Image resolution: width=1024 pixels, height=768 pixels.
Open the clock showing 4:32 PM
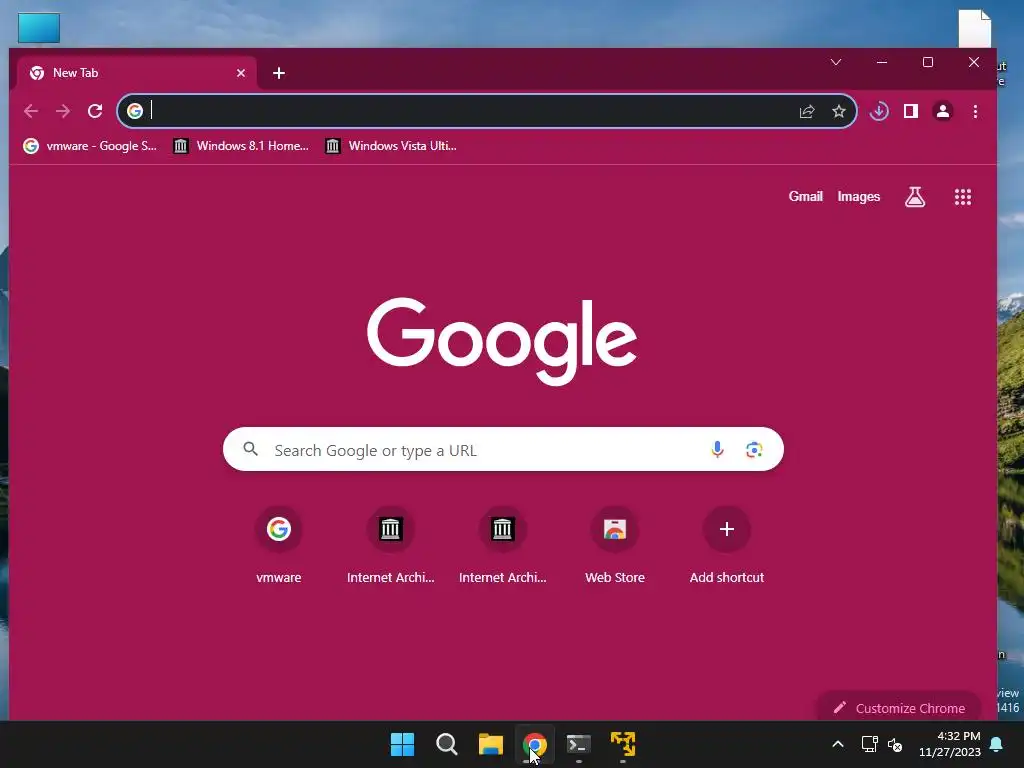click(x=950, y=744)
